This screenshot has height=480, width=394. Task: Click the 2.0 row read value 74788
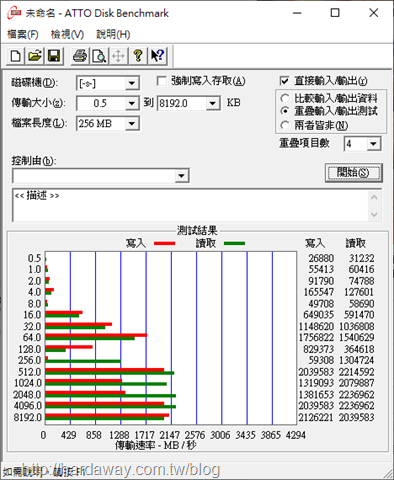362,281
